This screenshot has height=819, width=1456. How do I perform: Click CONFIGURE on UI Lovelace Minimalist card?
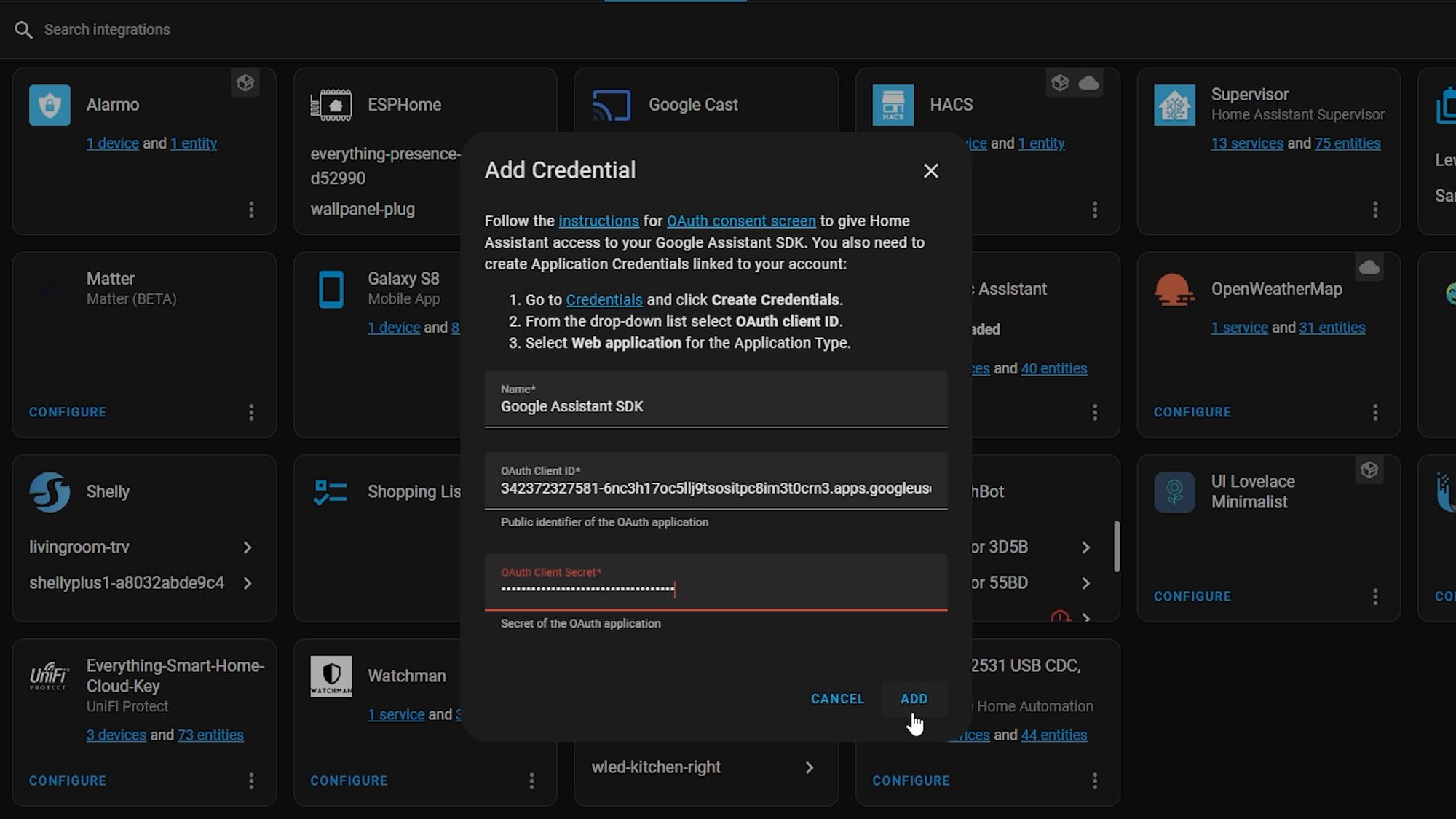click(1192, 597)
